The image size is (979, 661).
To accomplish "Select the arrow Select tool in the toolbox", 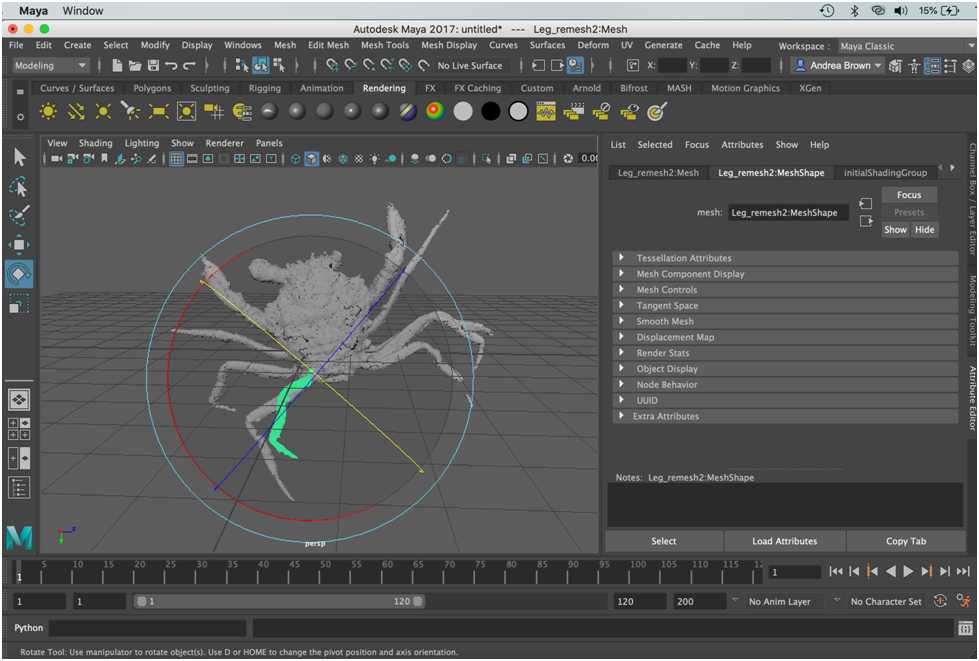I will [x=19, y=157].
